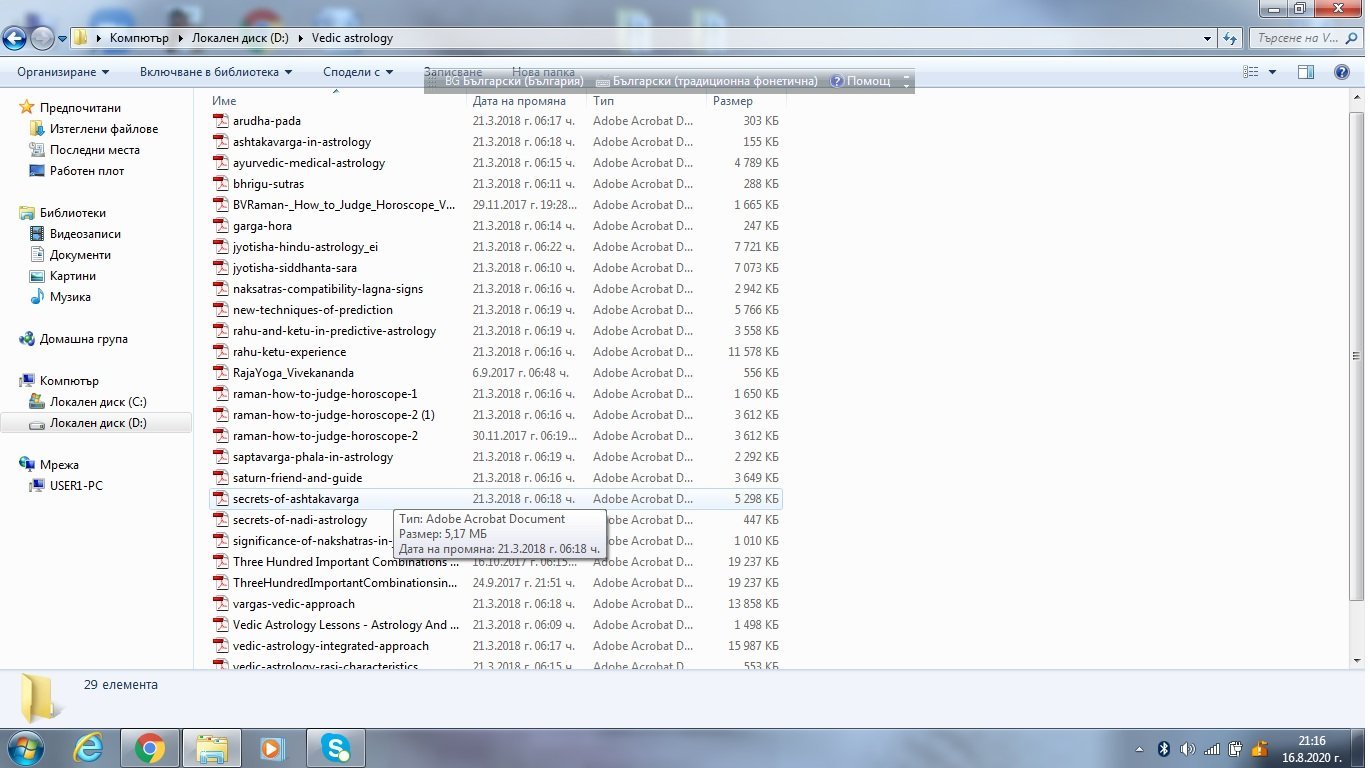Click the change view icon
The height and width of the screenshot is (768, 1370).
(1250, 72)
